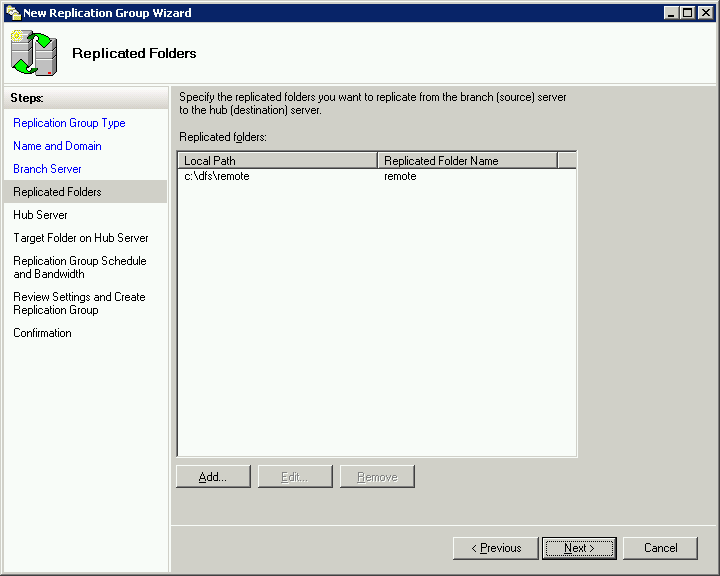Select the Replicated Folders step
This screenshot has width=720, height=576.
coord(57,192)
